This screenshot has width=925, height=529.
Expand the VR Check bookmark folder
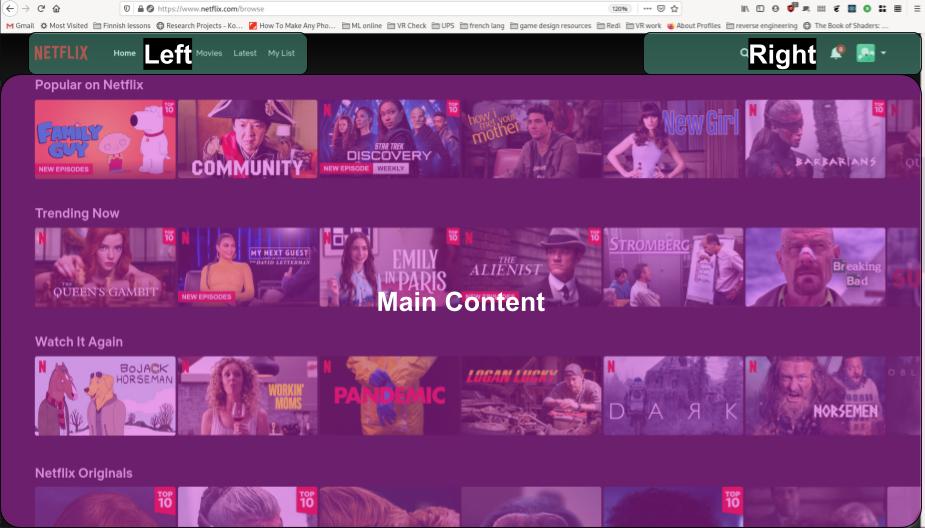pyautogui.click(x=406, y=26)
